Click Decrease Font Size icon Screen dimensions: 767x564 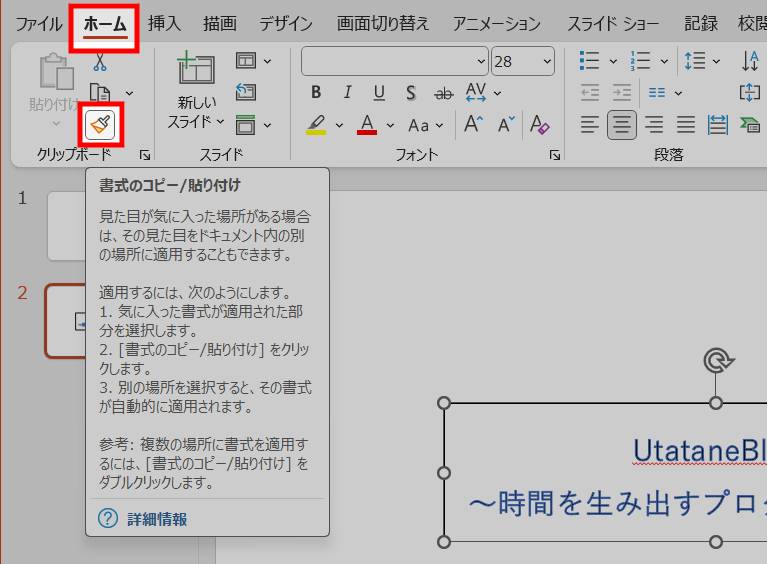(506, 124)
